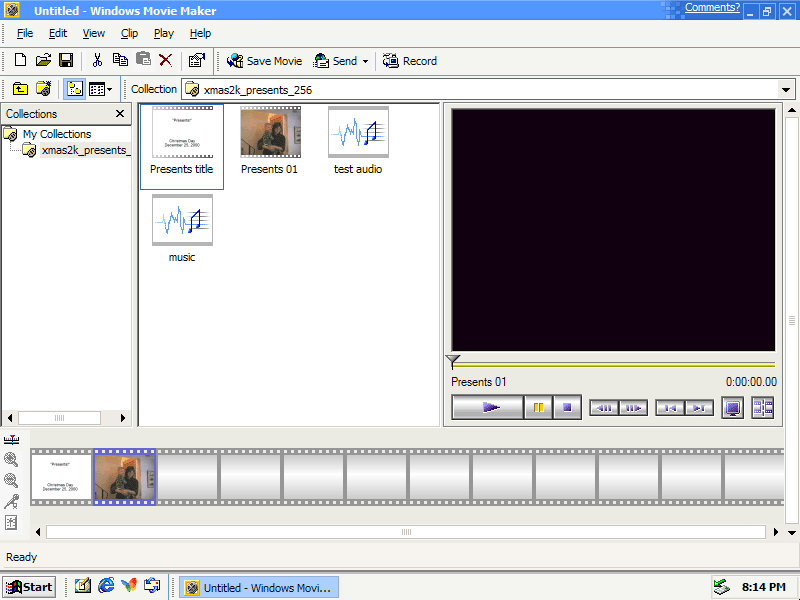
Task: Pause playback with the Pause button
Action: tap(538, 407)
